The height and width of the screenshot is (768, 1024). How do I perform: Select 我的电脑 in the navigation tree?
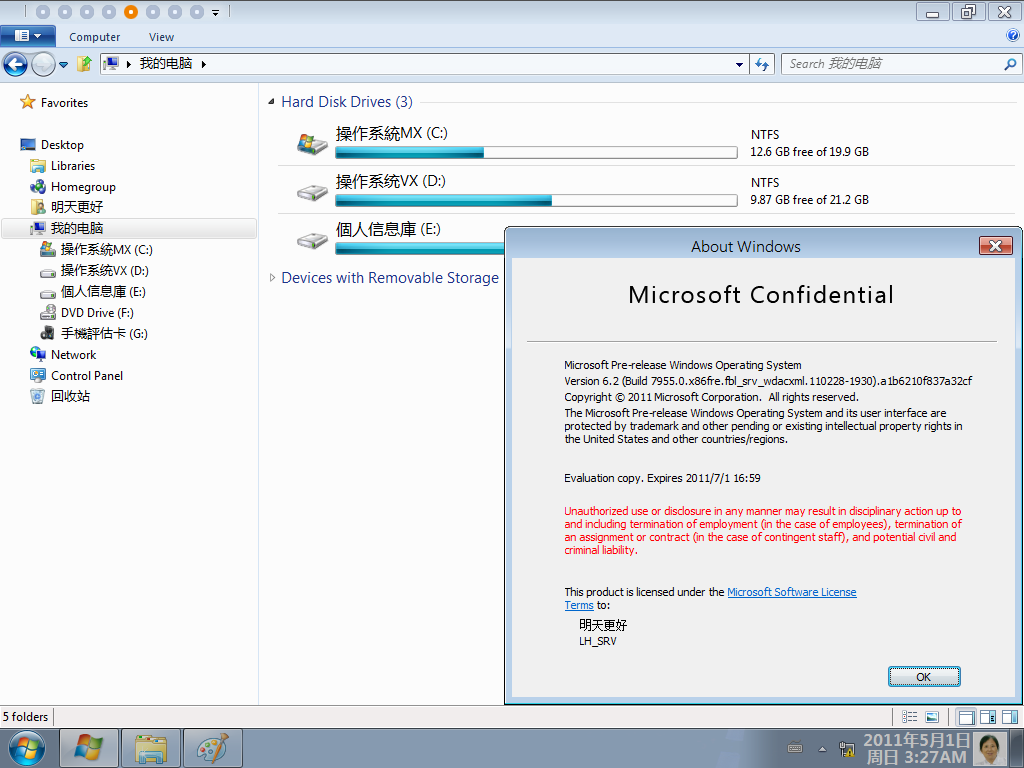tap(76, 228)
